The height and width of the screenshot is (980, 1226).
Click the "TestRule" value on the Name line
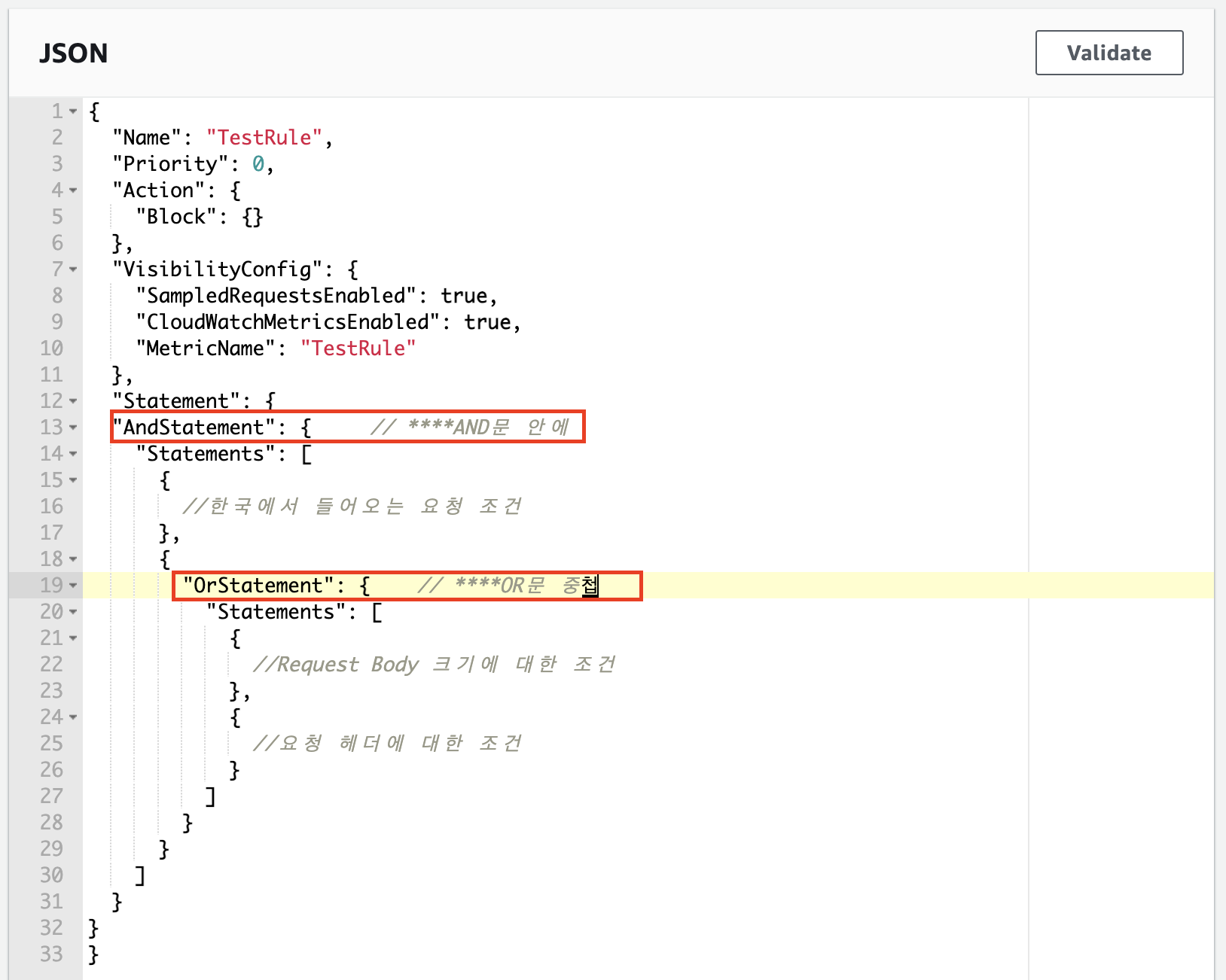(264, 138)
